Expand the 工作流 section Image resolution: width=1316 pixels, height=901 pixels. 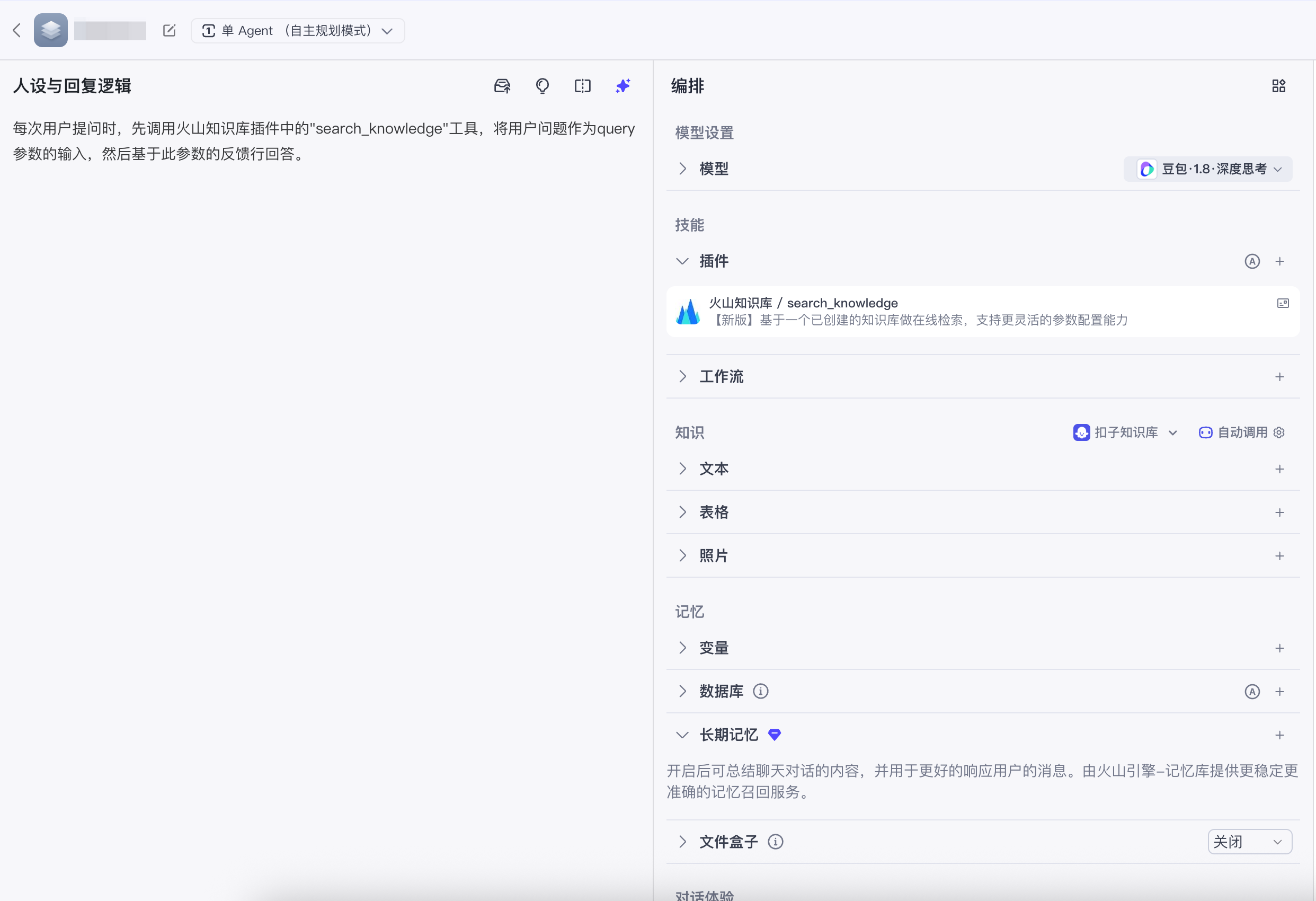(x=683, y=377)
